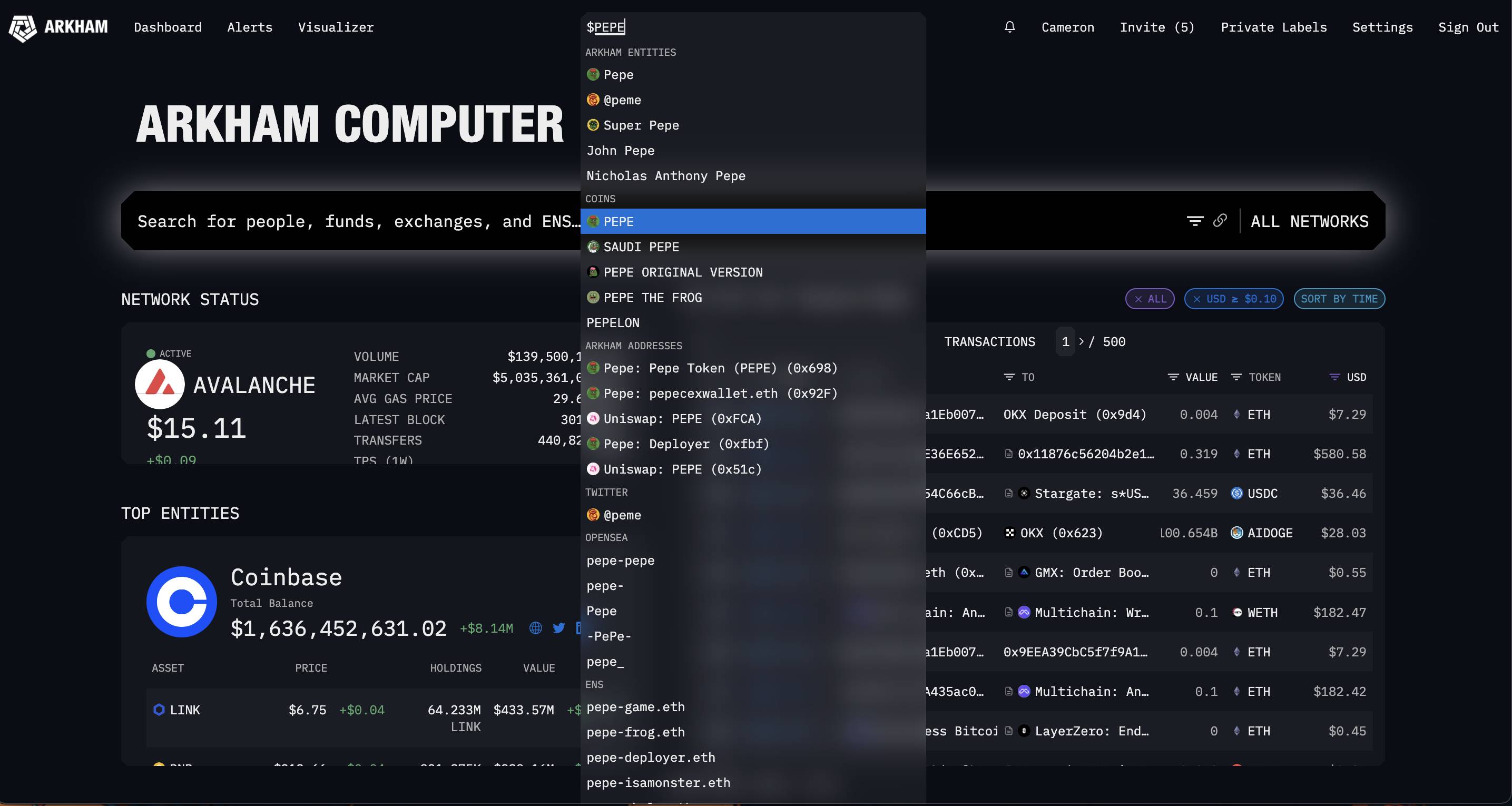This screenshot has height=806, width=1512.
Task: Filter the TO column icon
Action: pyautogui.click(x=1009, y=377)
